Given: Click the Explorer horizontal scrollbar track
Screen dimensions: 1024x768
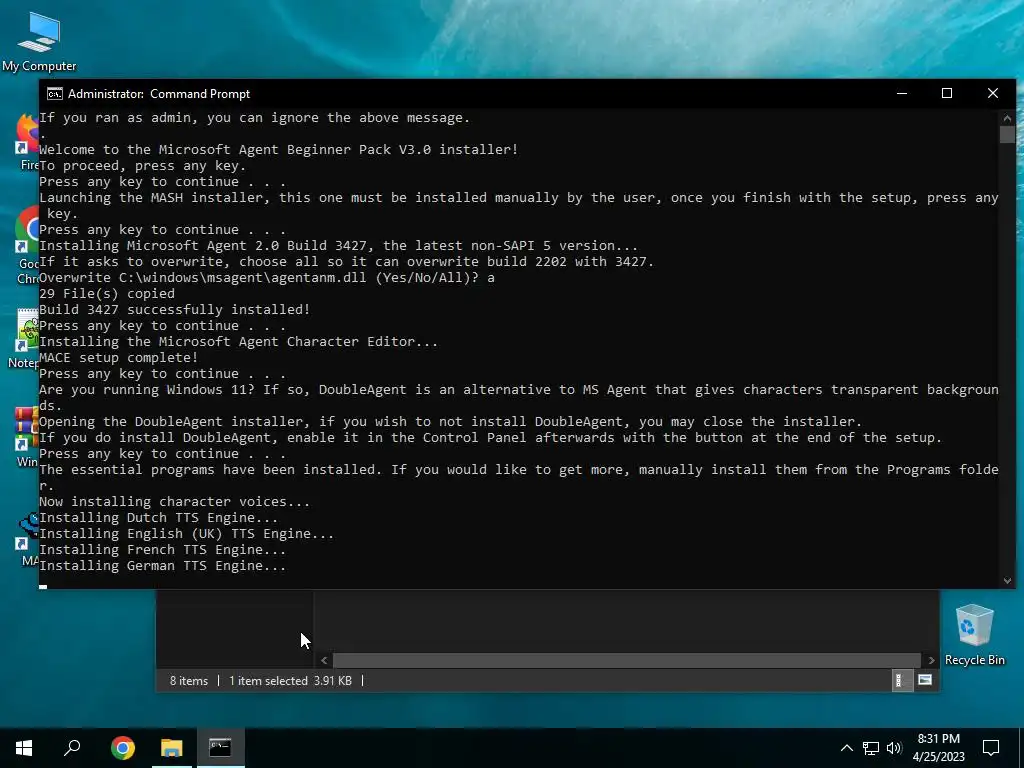Looking at the screenshot, I should pyautogui.click(x=627, y=660).
